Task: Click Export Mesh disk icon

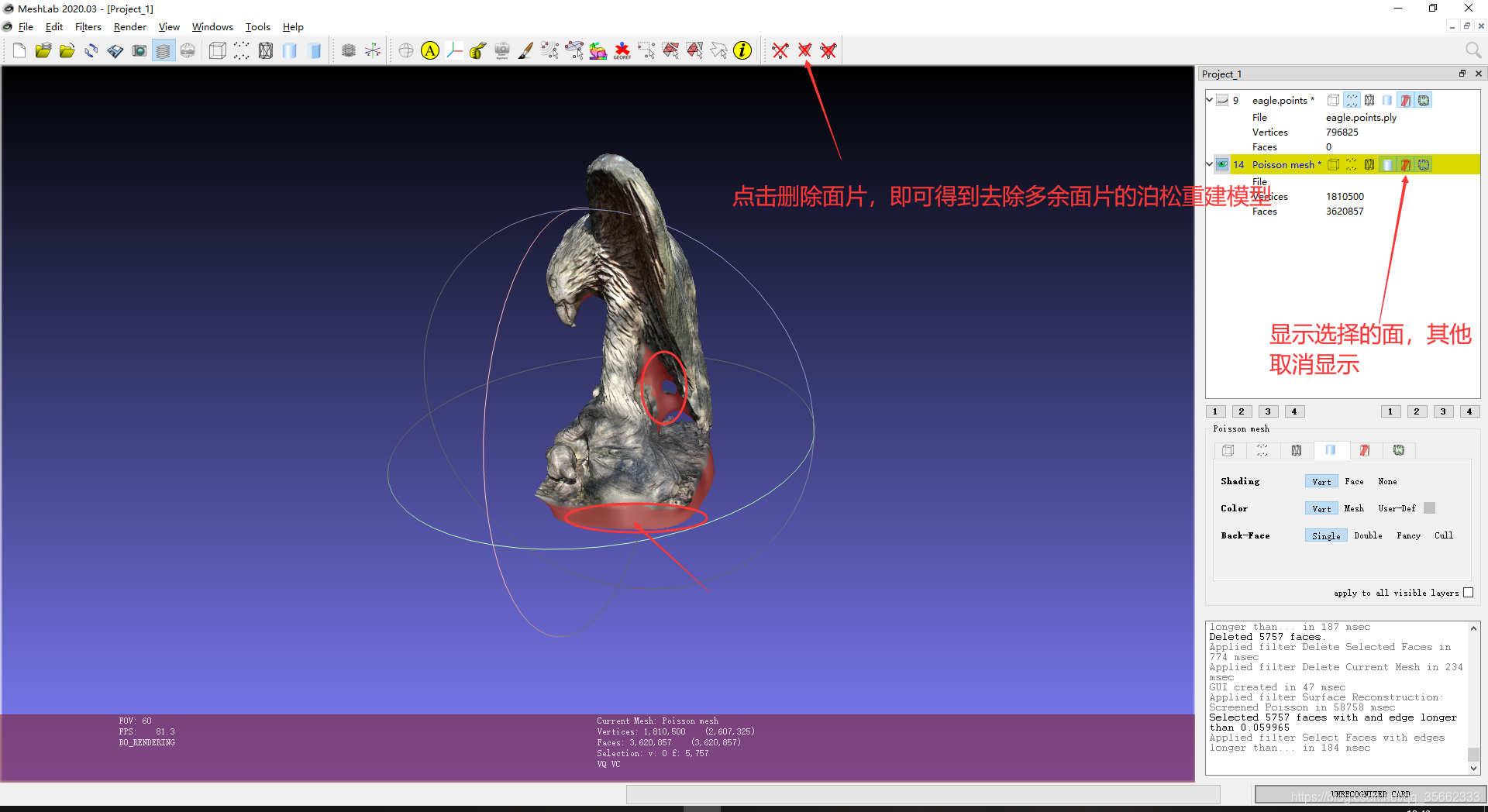Action: pyautogui.click(x=115, y=51)
